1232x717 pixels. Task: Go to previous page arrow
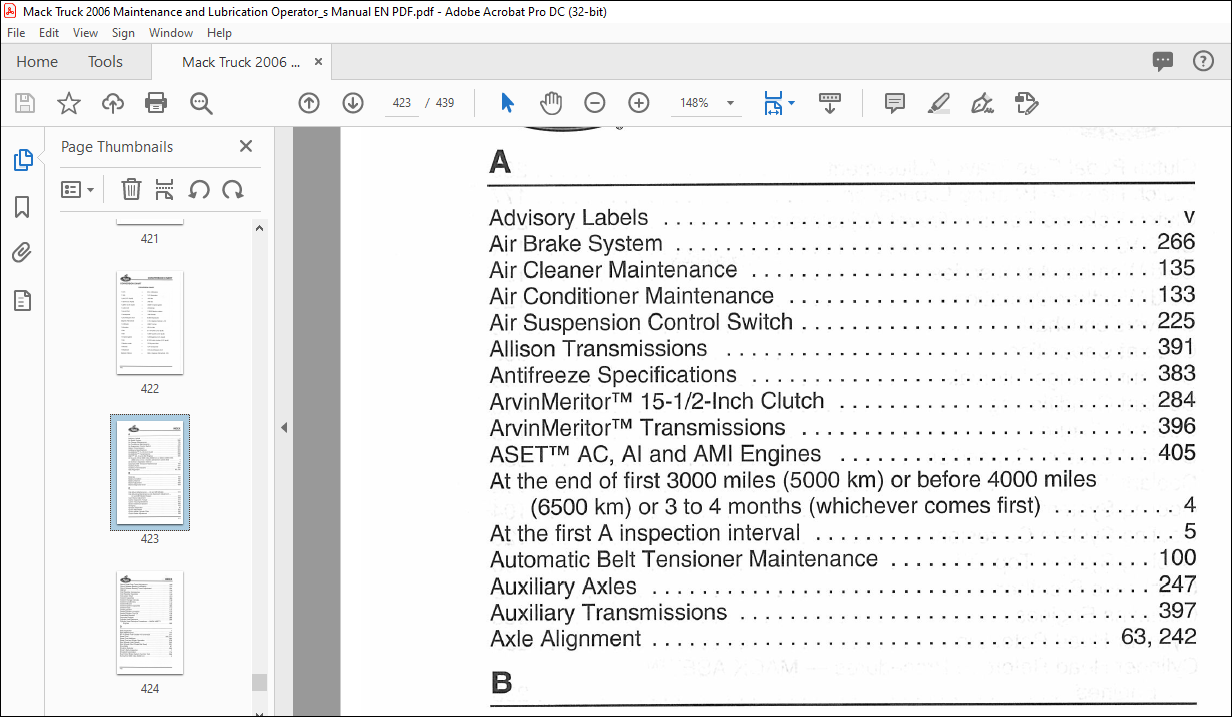(x=309, y=103)
